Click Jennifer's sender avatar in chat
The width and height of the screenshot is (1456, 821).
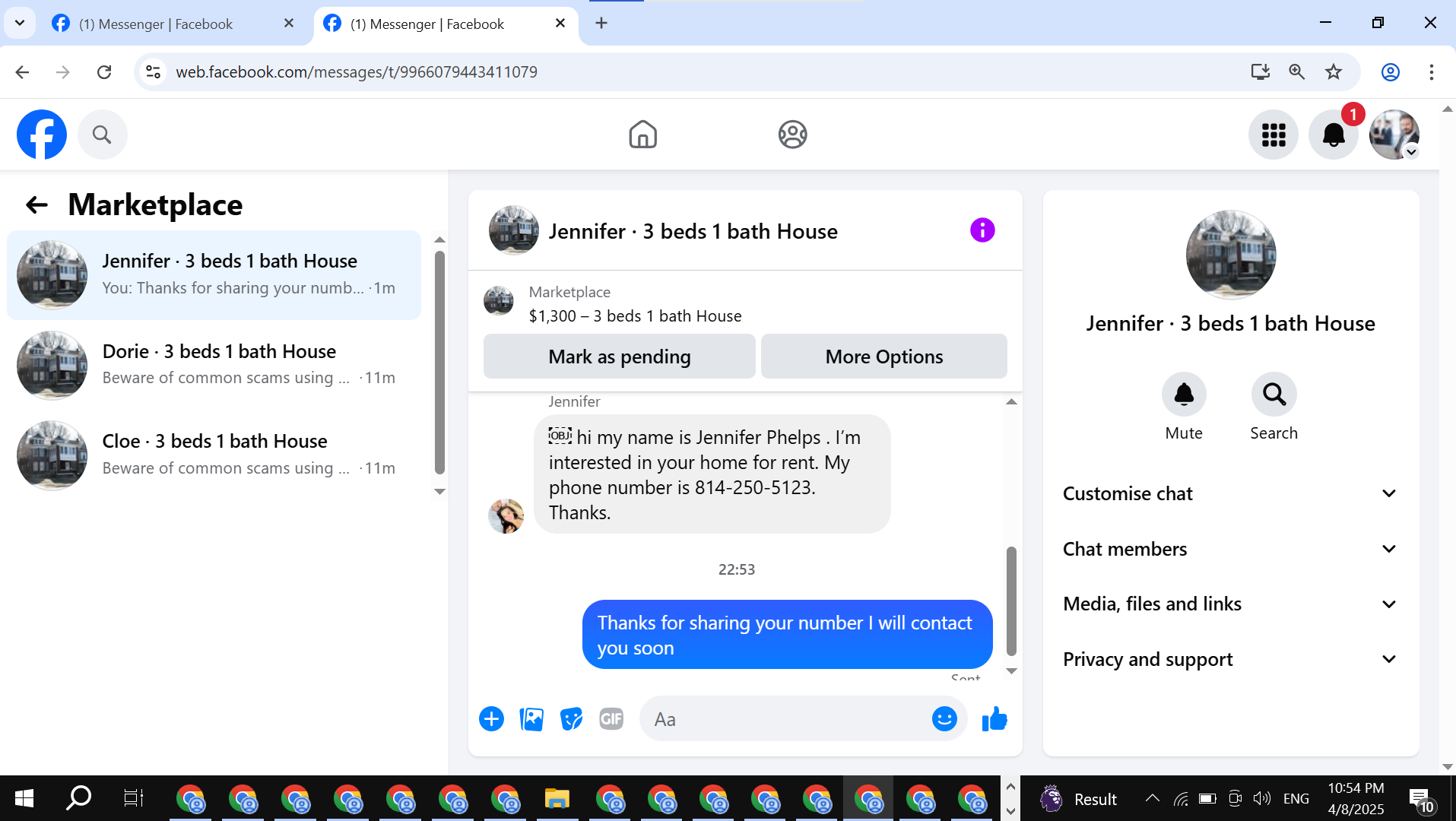506,516
